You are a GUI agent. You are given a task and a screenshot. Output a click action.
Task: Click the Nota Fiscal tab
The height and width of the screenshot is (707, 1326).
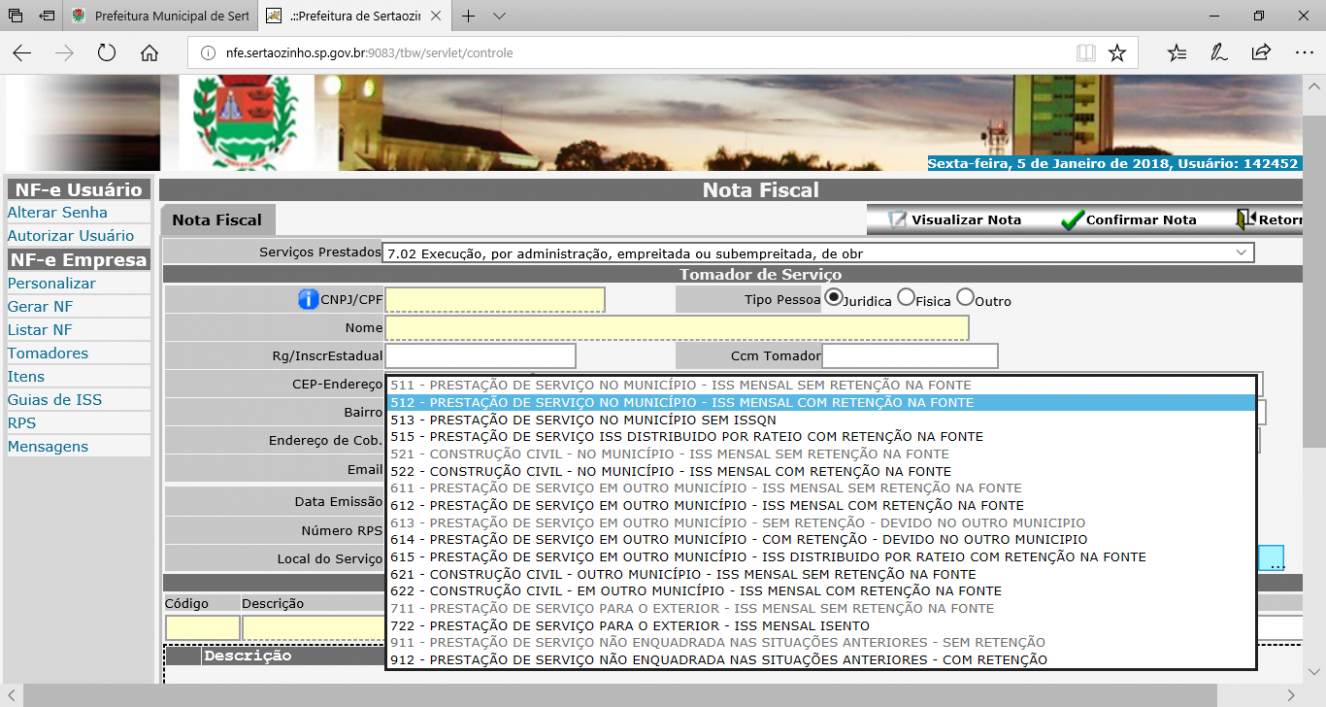click(217, 220)
